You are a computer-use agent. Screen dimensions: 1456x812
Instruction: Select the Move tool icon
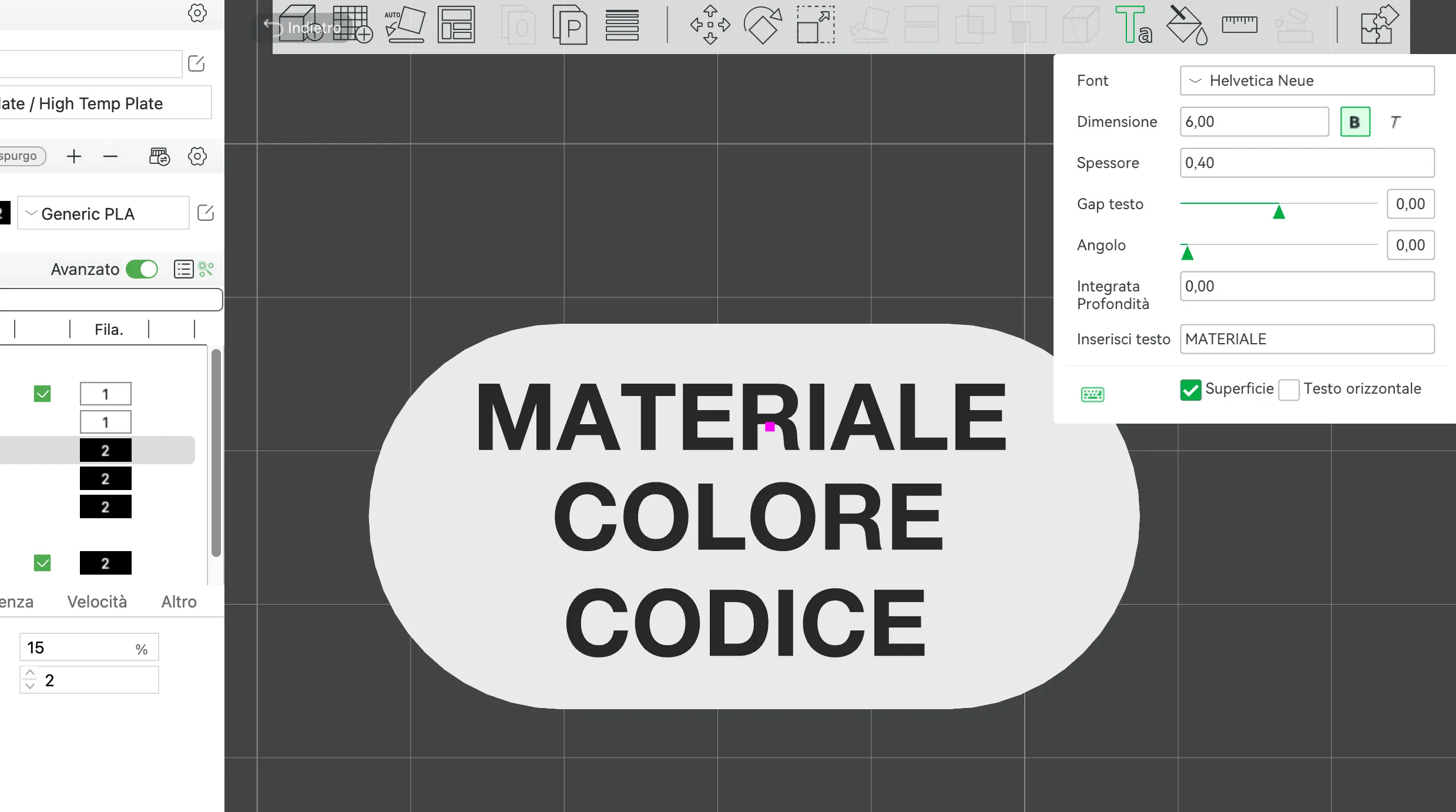click(x=710, y=25)
